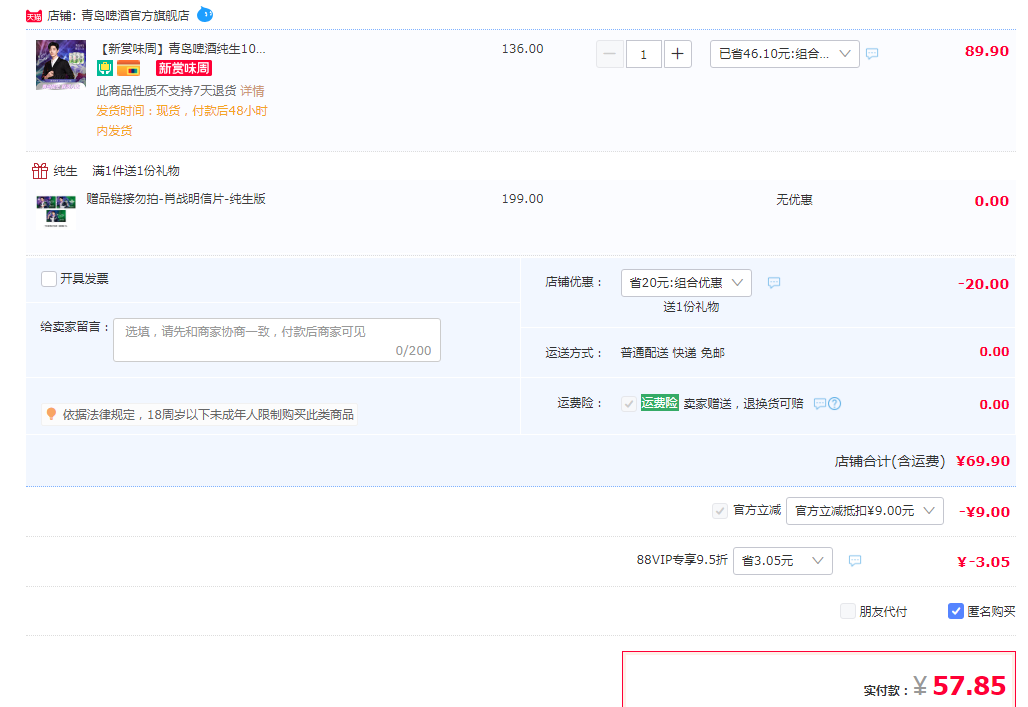
Task: Decrease quantity with the minus button
Action: [610, 54]
